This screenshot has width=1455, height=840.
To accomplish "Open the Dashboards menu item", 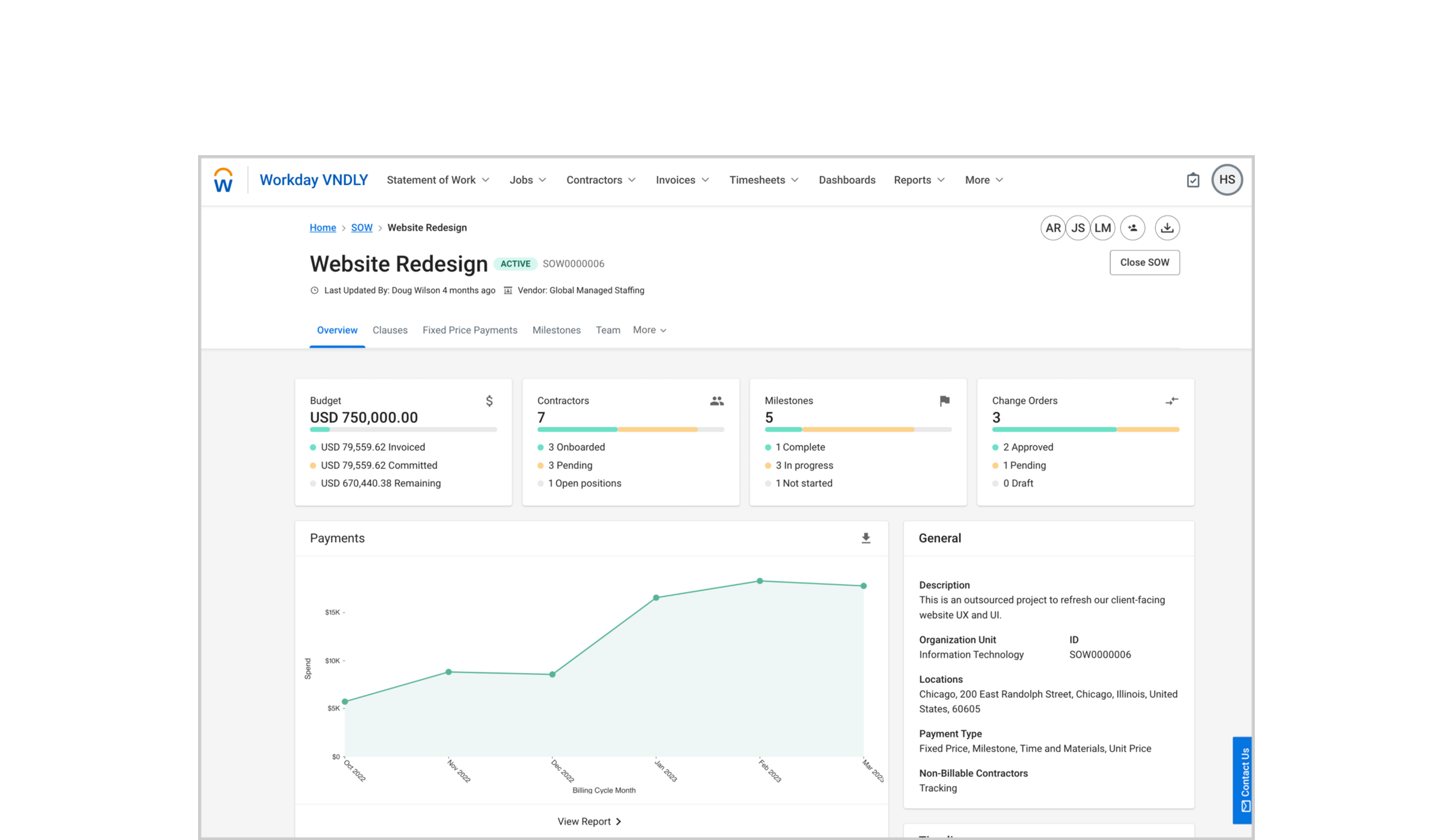I will click(847, 180).
